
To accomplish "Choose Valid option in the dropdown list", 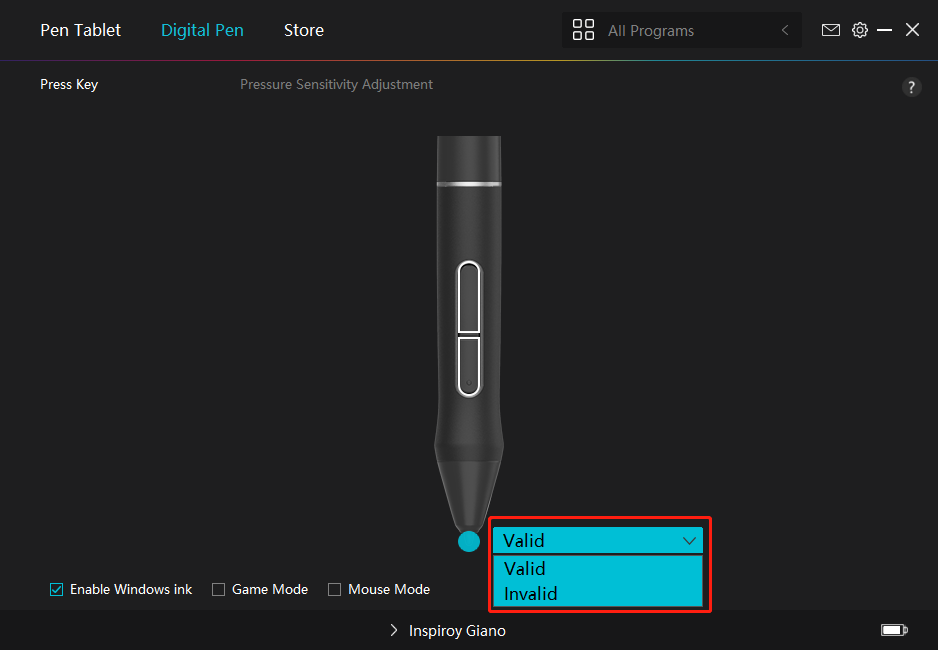I will point(525,569).
